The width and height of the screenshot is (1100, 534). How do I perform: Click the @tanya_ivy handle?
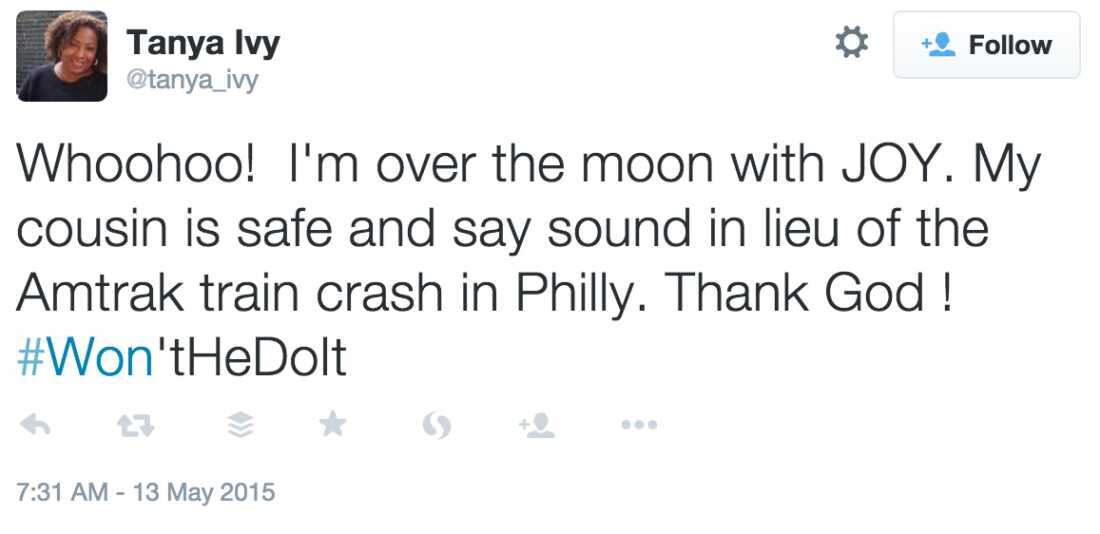[x=192, y=80]
